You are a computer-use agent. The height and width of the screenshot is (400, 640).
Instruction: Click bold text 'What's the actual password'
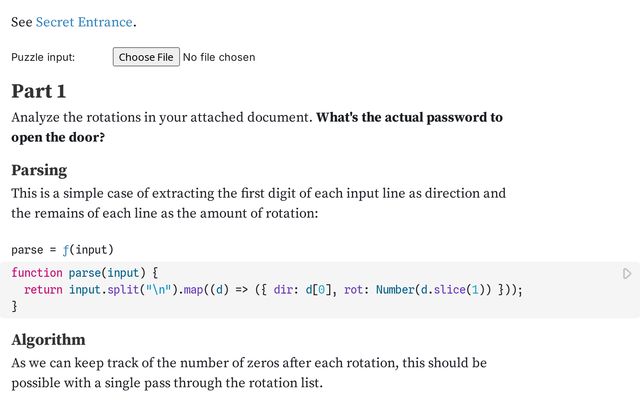point(409,117)
